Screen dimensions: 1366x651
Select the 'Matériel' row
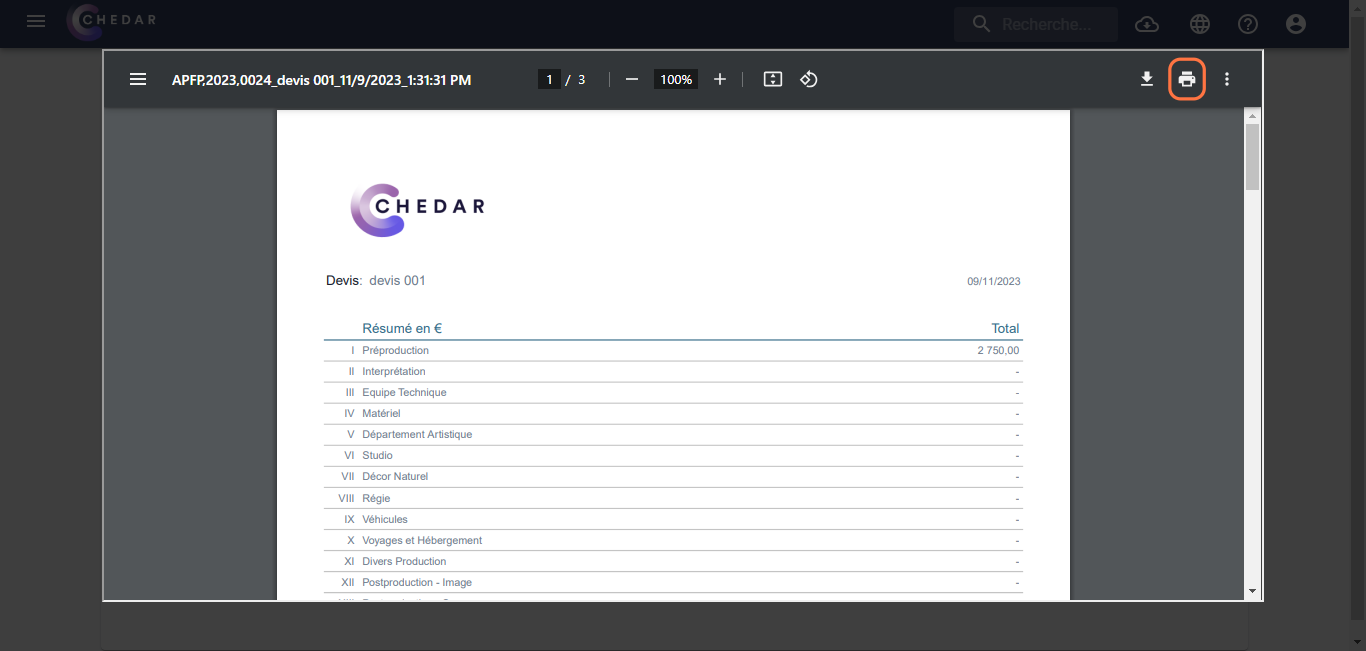(673, 414)
